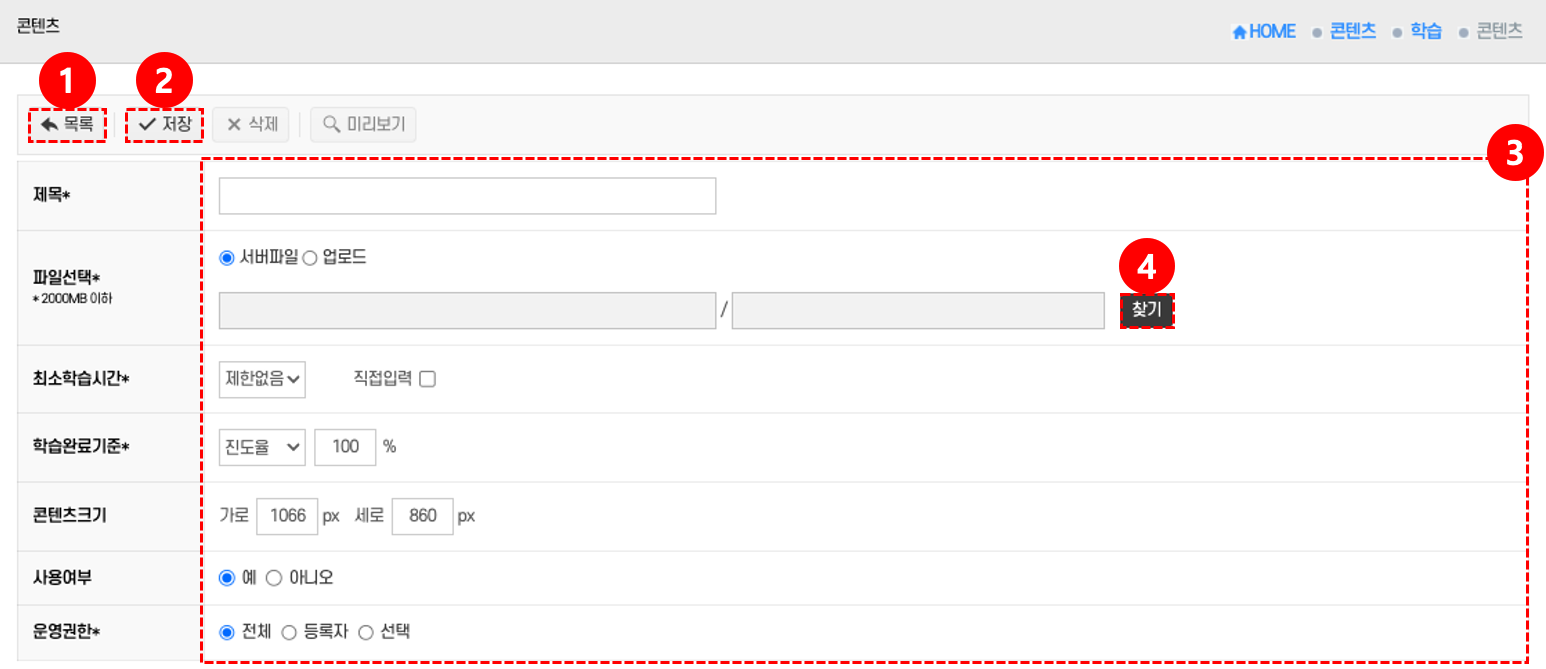Select 등록자 for 운영권한
Screen dimensions: 1546x669
290,632
